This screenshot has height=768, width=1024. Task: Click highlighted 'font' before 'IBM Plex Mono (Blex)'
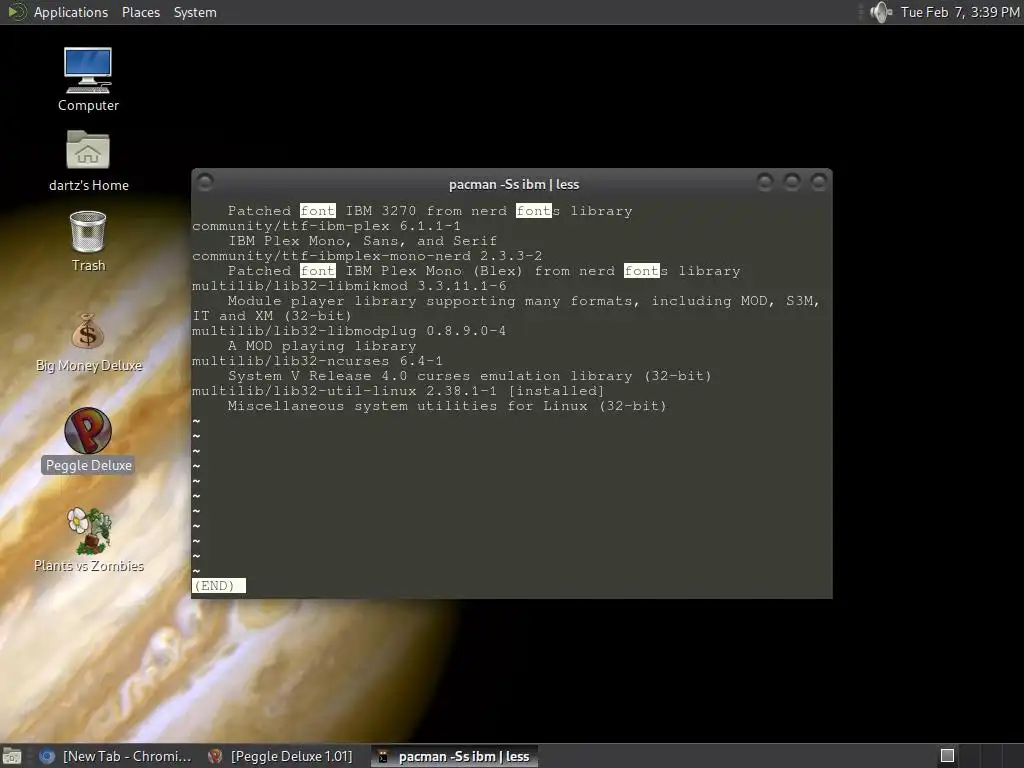(317, 271)
